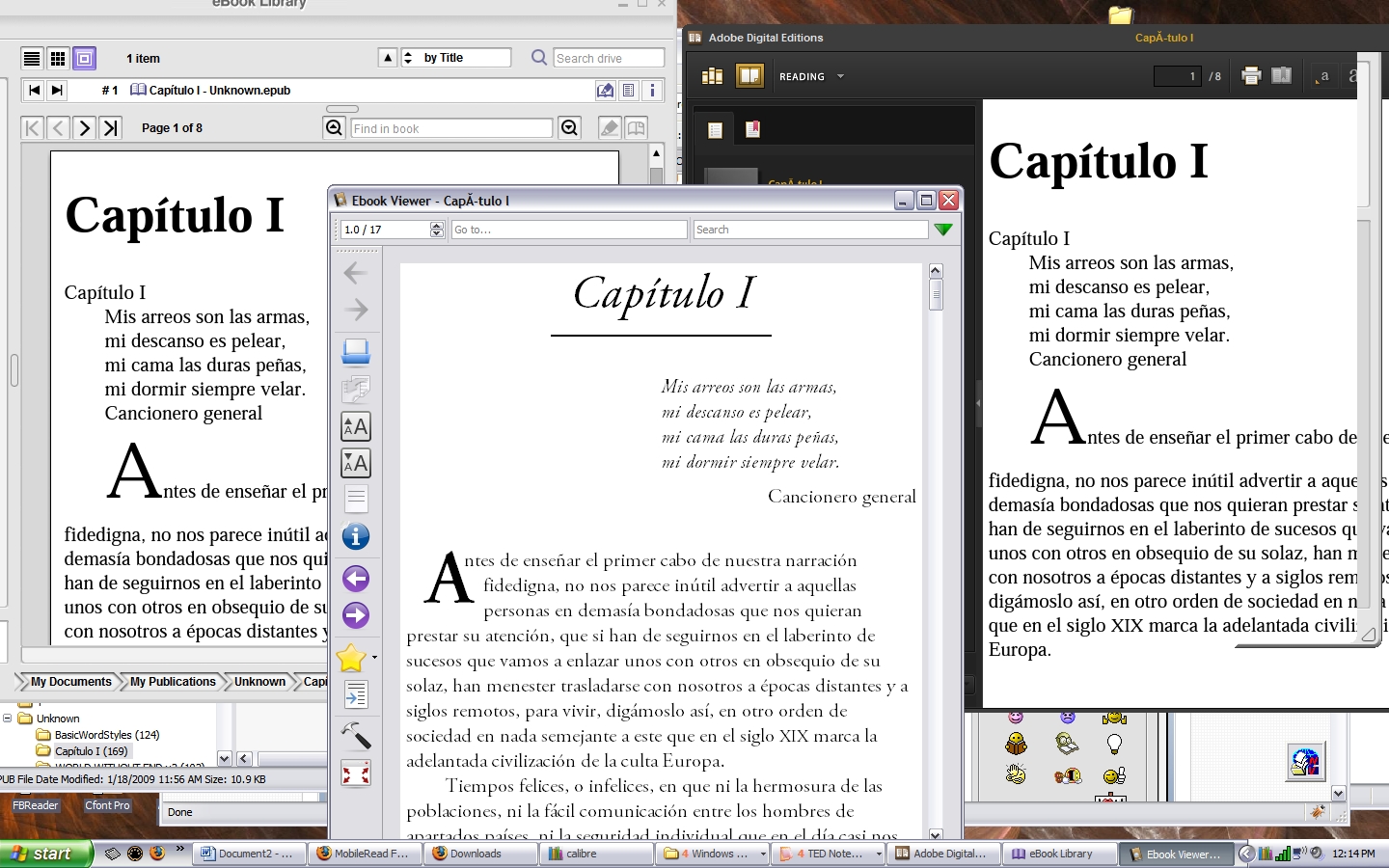
Task: Open bookmark star dropdown arrow
Action: pos(374,658)
